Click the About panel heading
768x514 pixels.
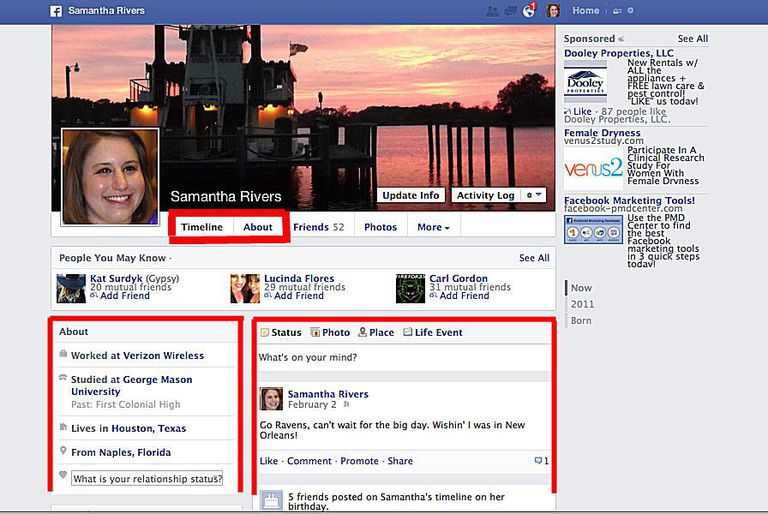[73, 331]
